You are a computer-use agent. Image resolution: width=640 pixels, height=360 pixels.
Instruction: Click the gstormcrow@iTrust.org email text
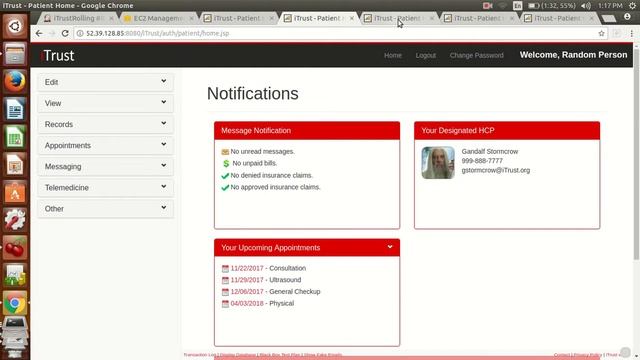(x=496, y=170)
